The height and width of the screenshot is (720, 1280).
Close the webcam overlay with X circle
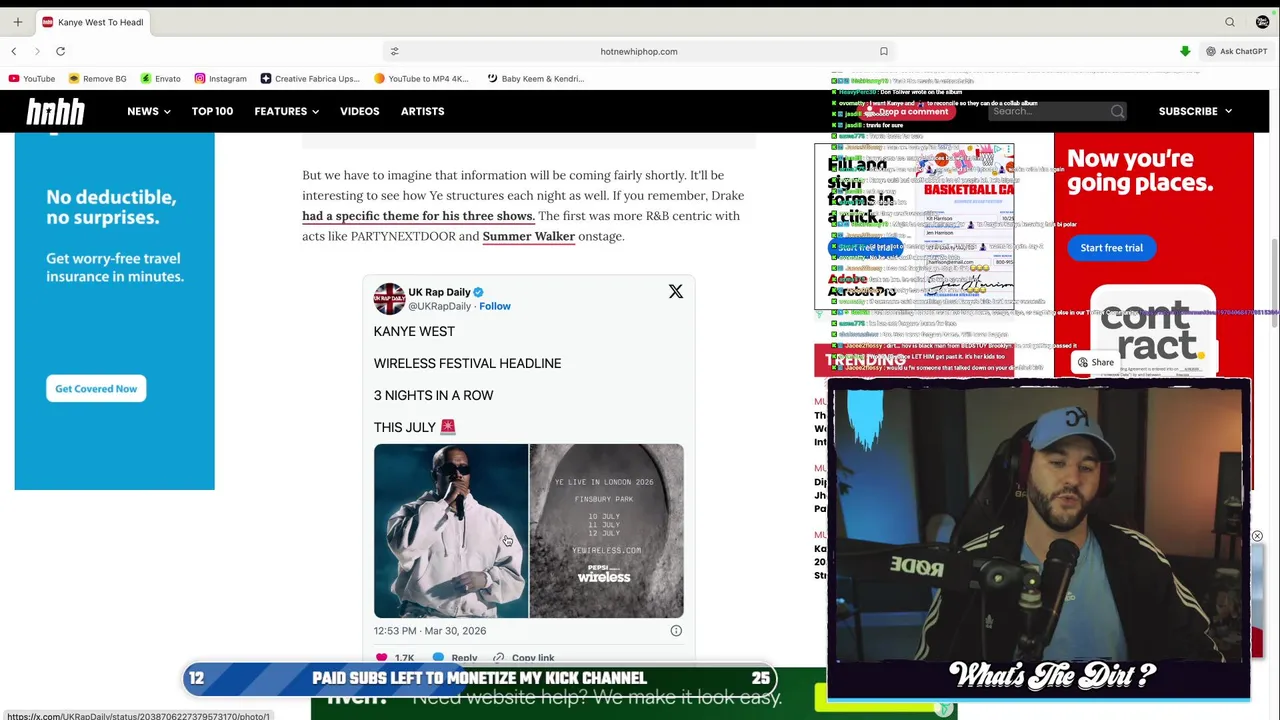(1257, 537)
